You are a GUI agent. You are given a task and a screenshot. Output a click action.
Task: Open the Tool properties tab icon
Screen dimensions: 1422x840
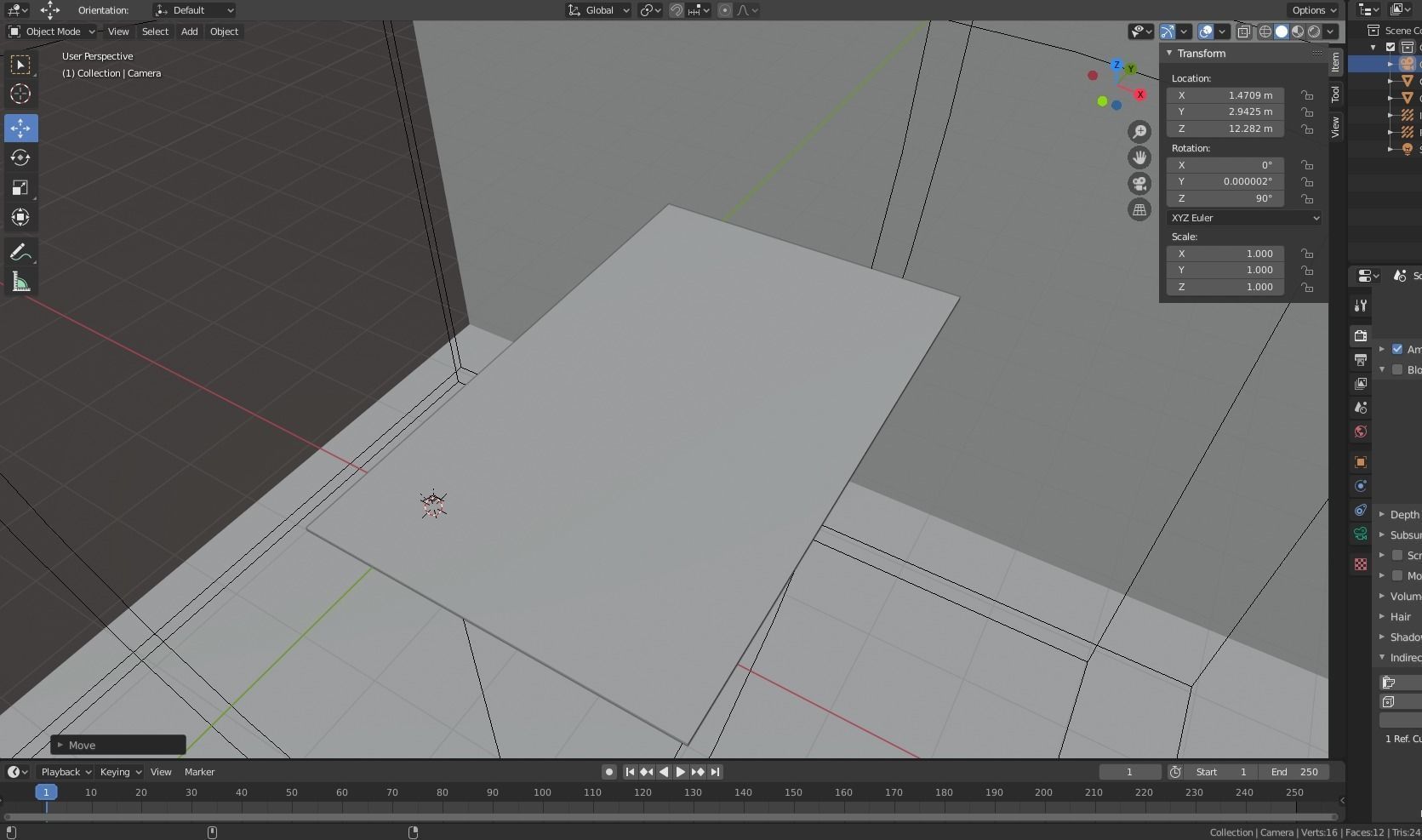[1360, 306]
